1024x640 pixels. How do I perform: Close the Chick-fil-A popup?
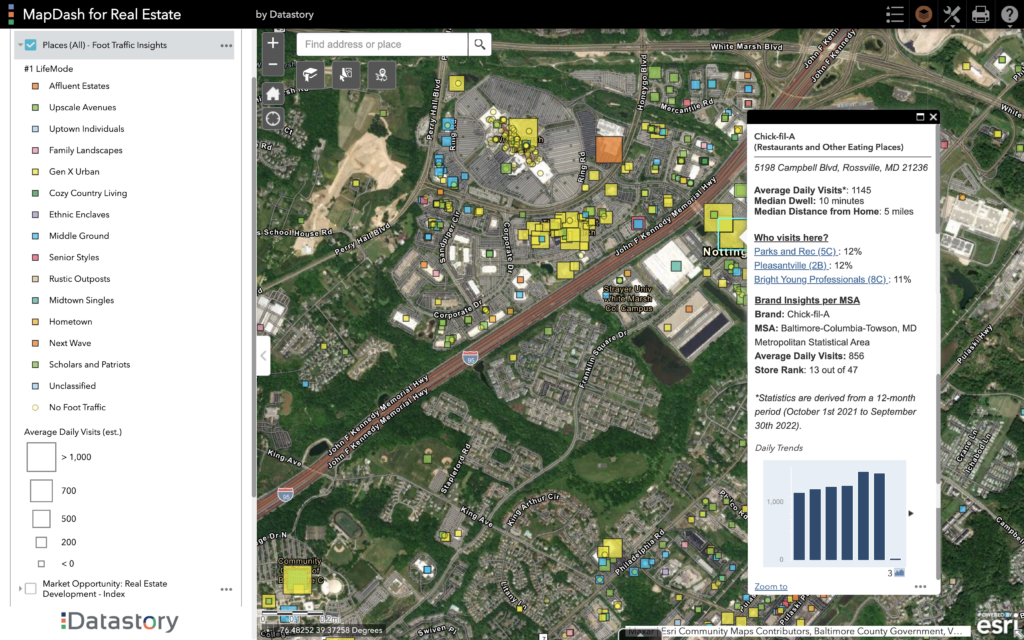point(933,117)
